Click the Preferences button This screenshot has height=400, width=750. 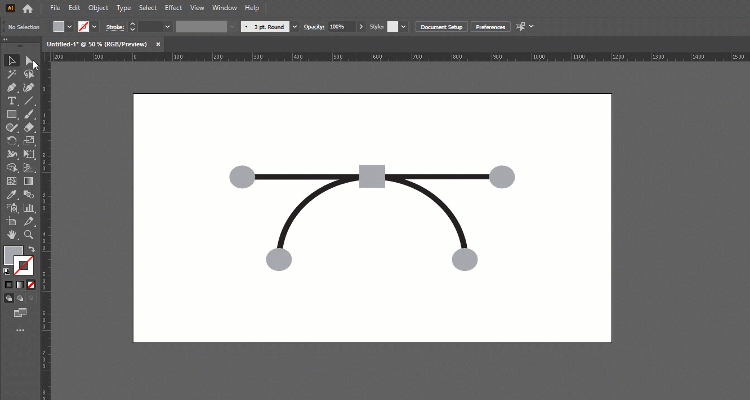[x=490, y=26]
